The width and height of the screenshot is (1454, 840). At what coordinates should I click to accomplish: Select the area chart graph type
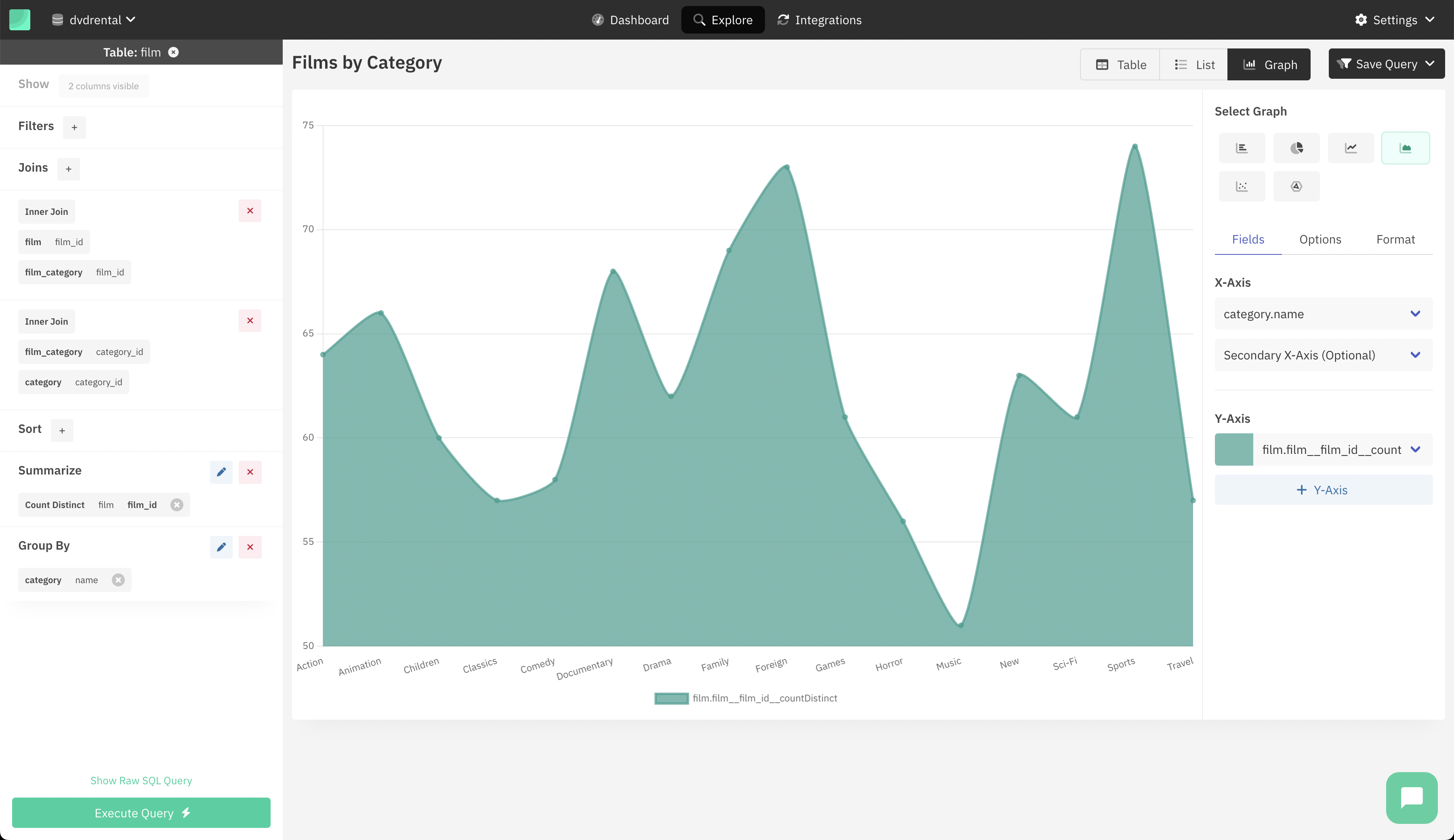(1406, 148)
